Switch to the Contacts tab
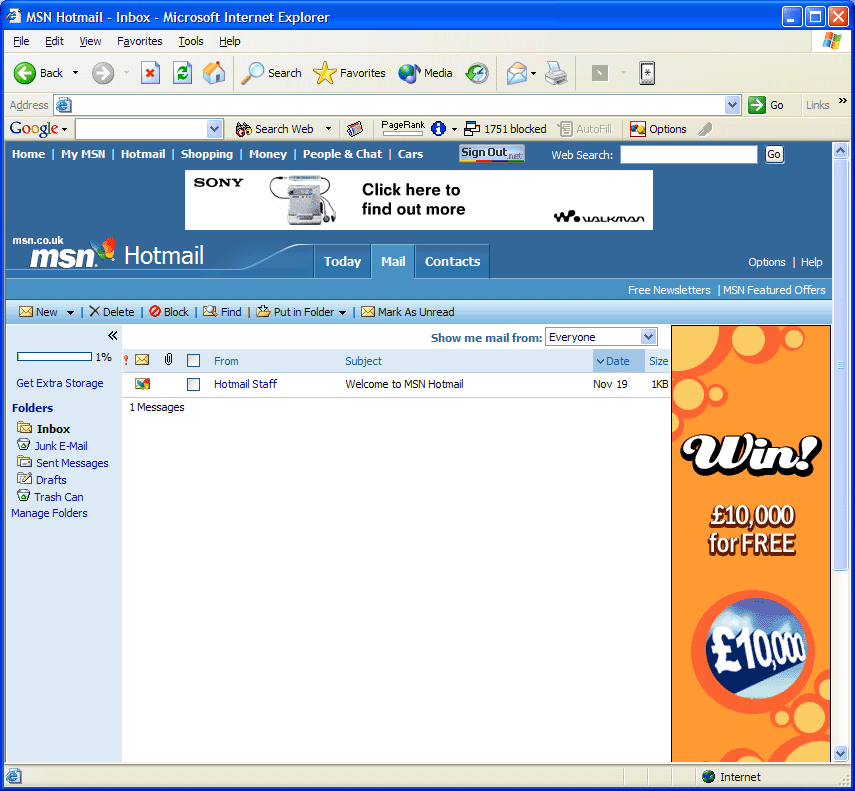The width and height of the screenshot is (855, 791). coord(452,262)
